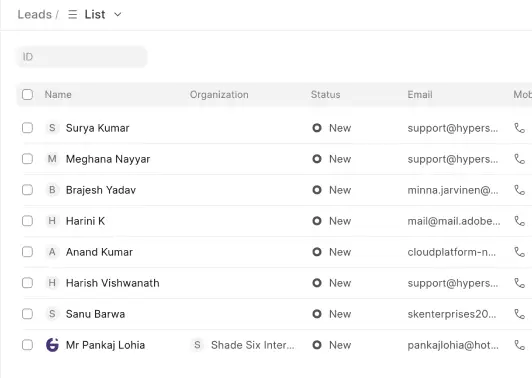Viewport: 532px width, 378px height.
Task: Click the ID filter input field
Action: (81, 57)
